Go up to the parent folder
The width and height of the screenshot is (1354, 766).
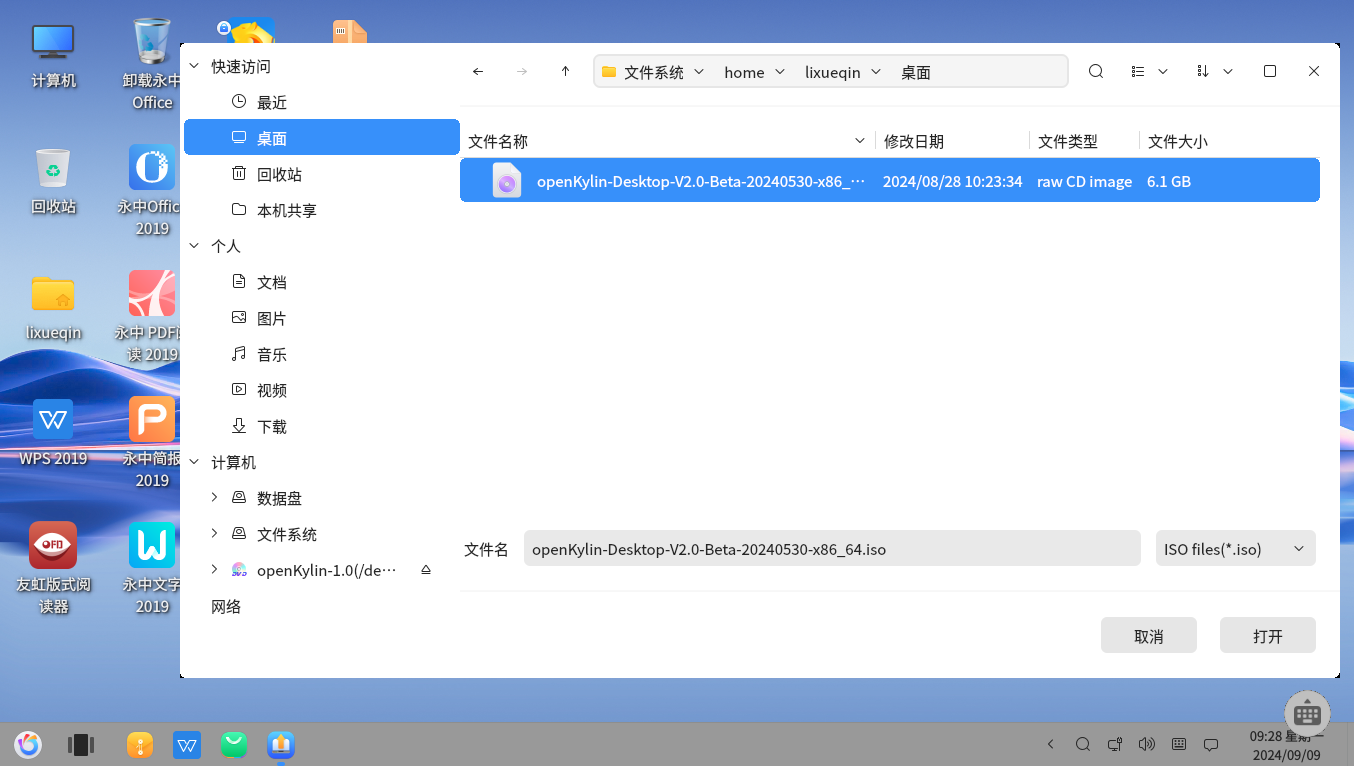(x=565, y=72)
